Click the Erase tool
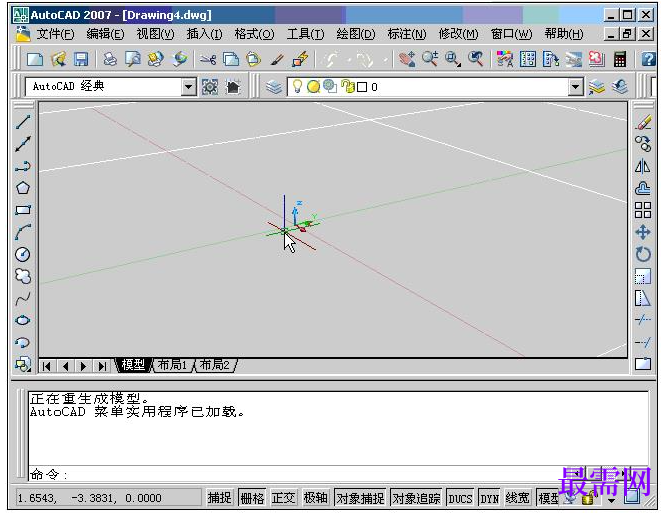Viewport: 670px width, 513px height. point(643,122)
